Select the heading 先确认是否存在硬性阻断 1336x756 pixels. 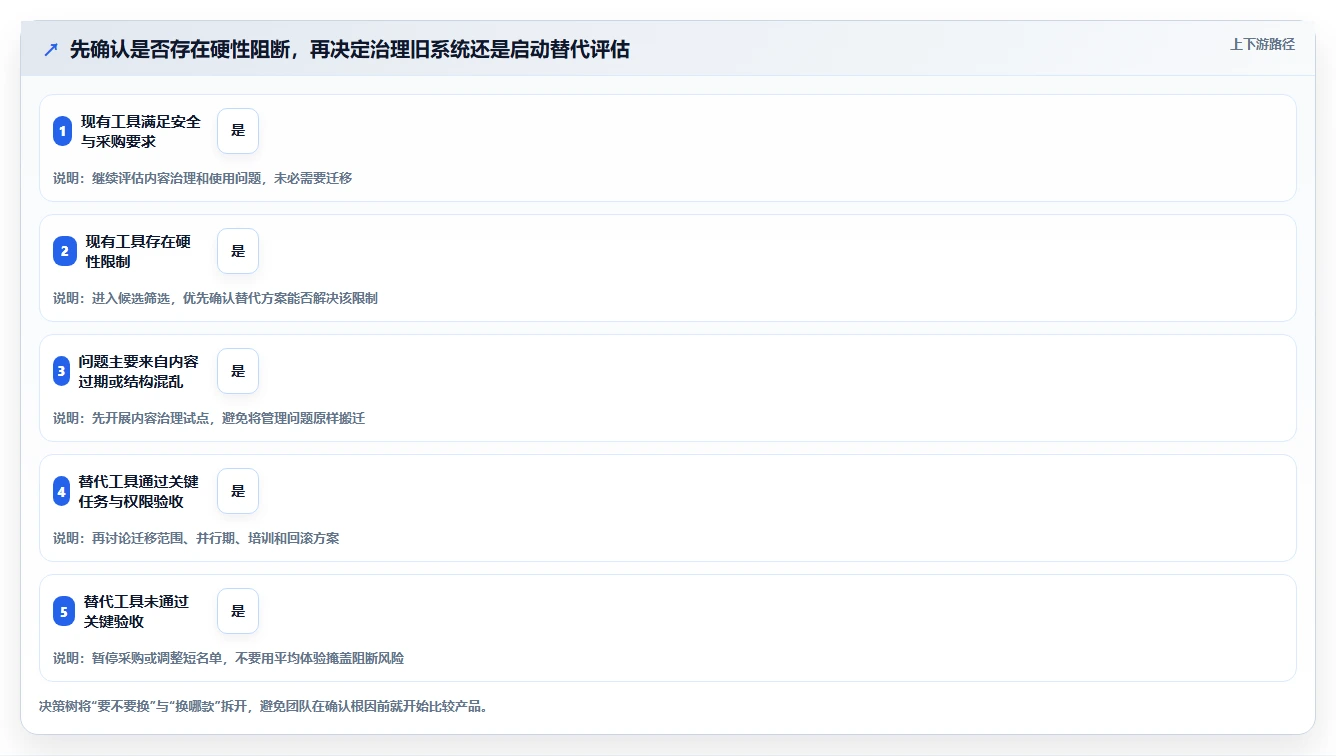coord(179,49)
